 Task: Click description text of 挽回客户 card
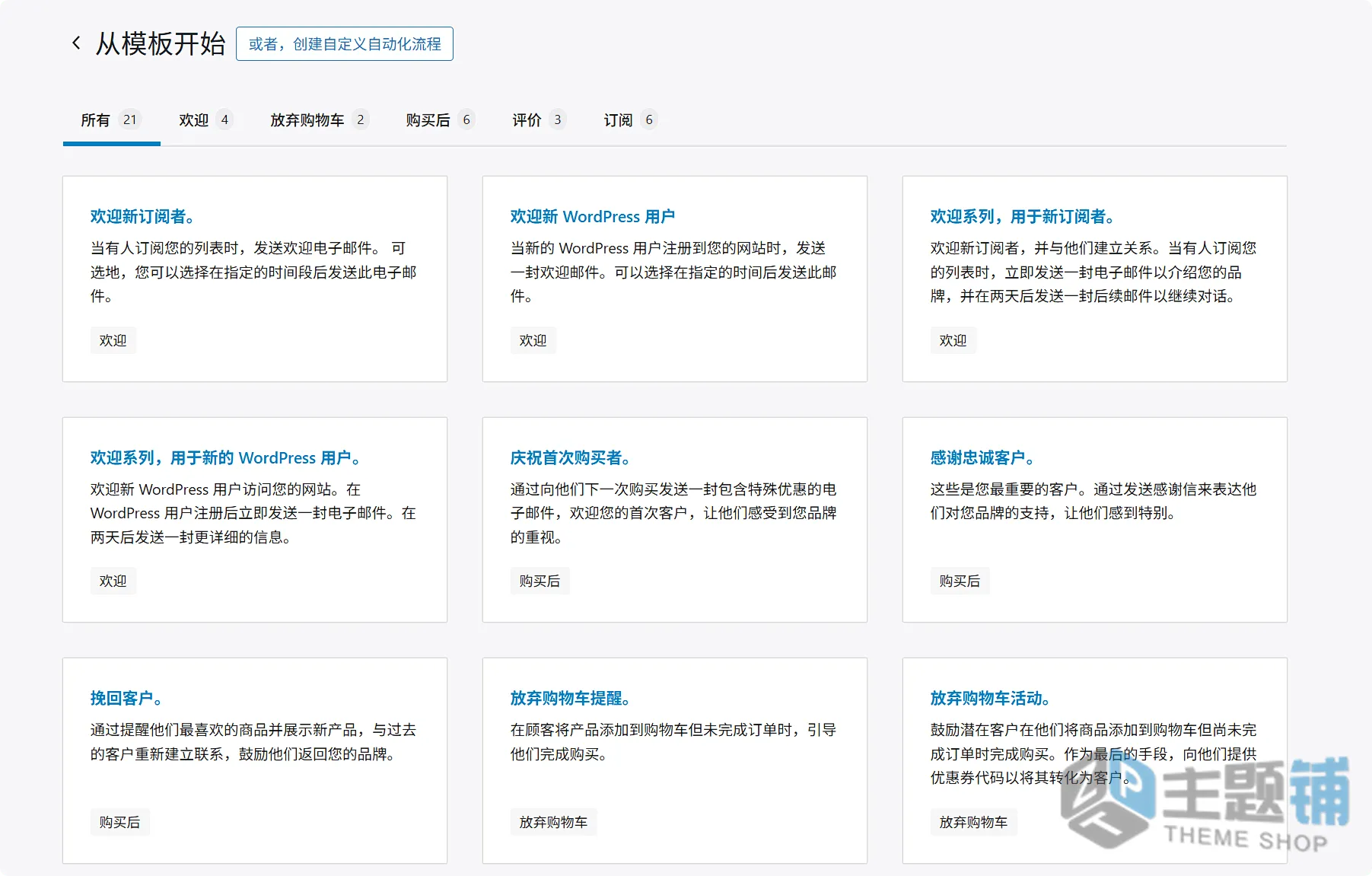(253, 742)
